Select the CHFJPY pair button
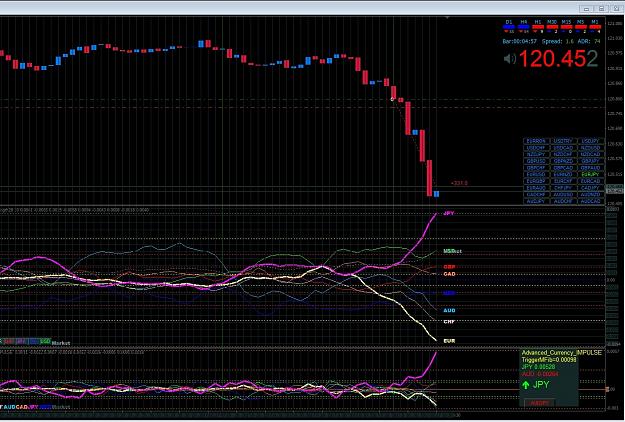Screen dimensions: 625x422 tap(564, 188)
